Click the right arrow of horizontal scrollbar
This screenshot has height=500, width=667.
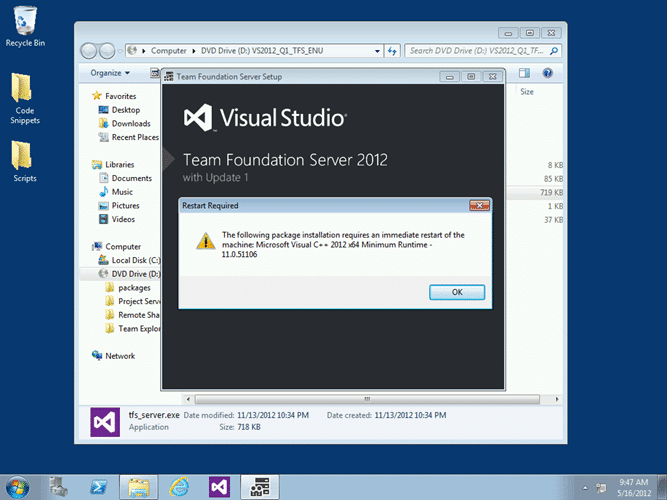click(x=557, y=399)
